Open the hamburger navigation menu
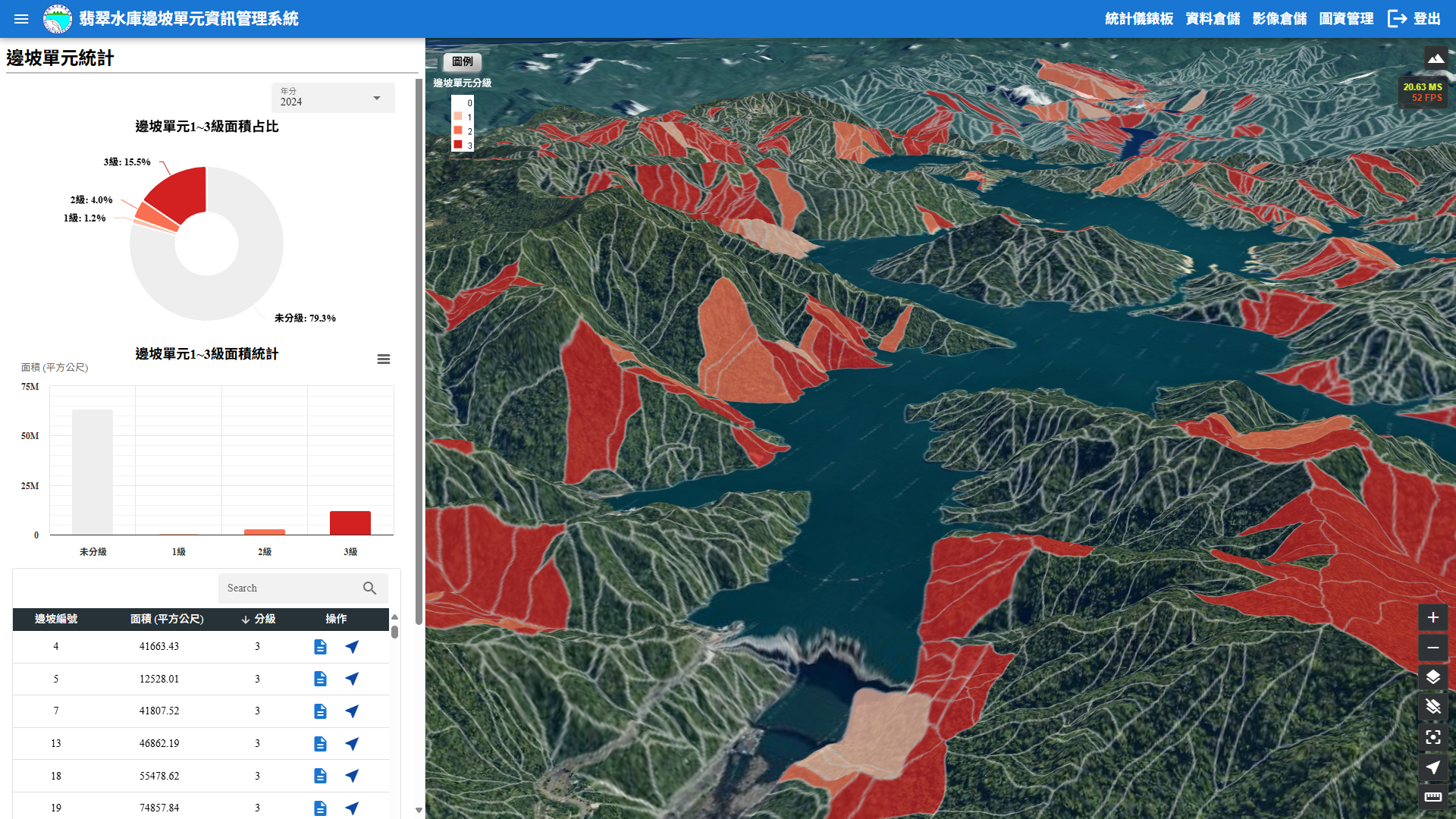 (x=21, y=19)
